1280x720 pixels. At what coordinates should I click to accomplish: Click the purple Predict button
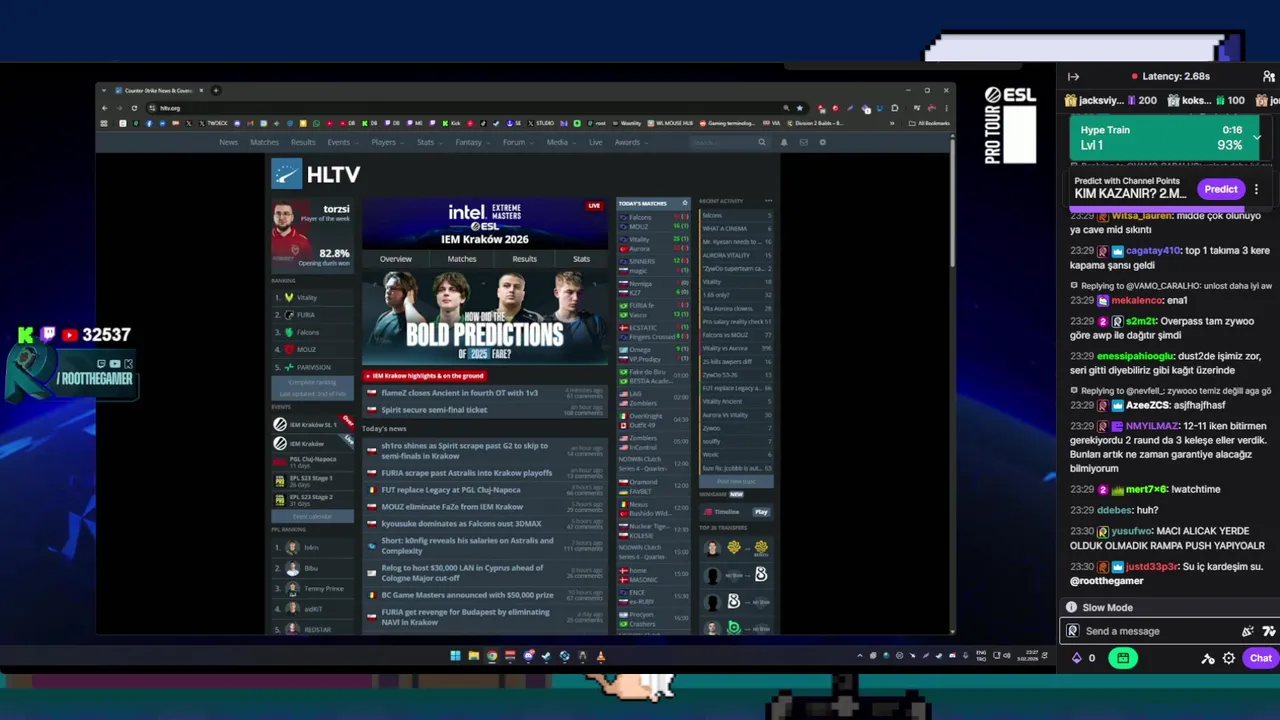[1220, 189]
